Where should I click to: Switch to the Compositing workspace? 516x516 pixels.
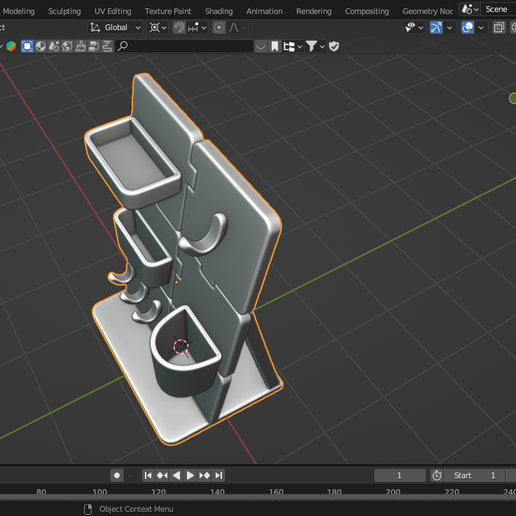[367, 11]
